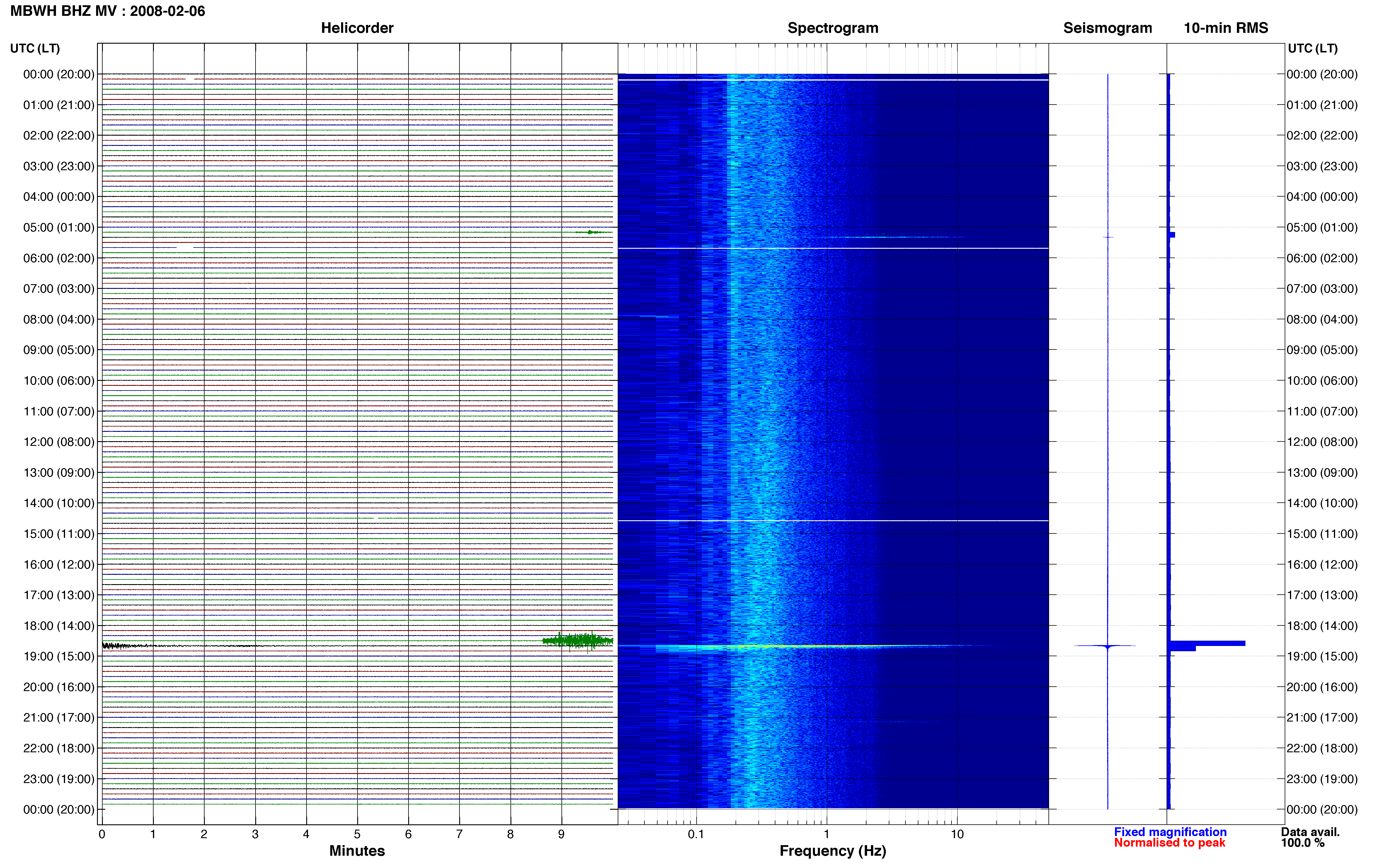Click the 3 tick label on Minutes axis
The width and height of the screenshot is (1389, 868).
point(255,834)
